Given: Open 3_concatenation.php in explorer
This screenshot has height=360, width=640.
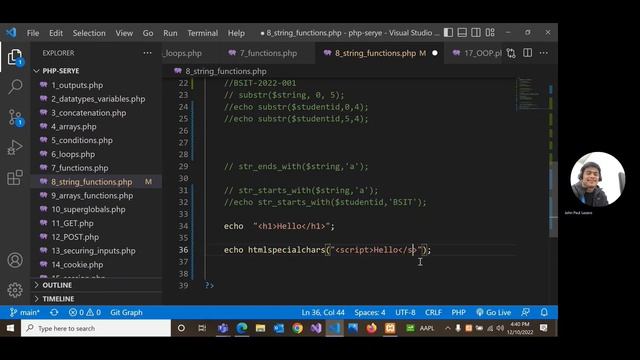Looking at the screenshot, I should (x=96, y=113).
